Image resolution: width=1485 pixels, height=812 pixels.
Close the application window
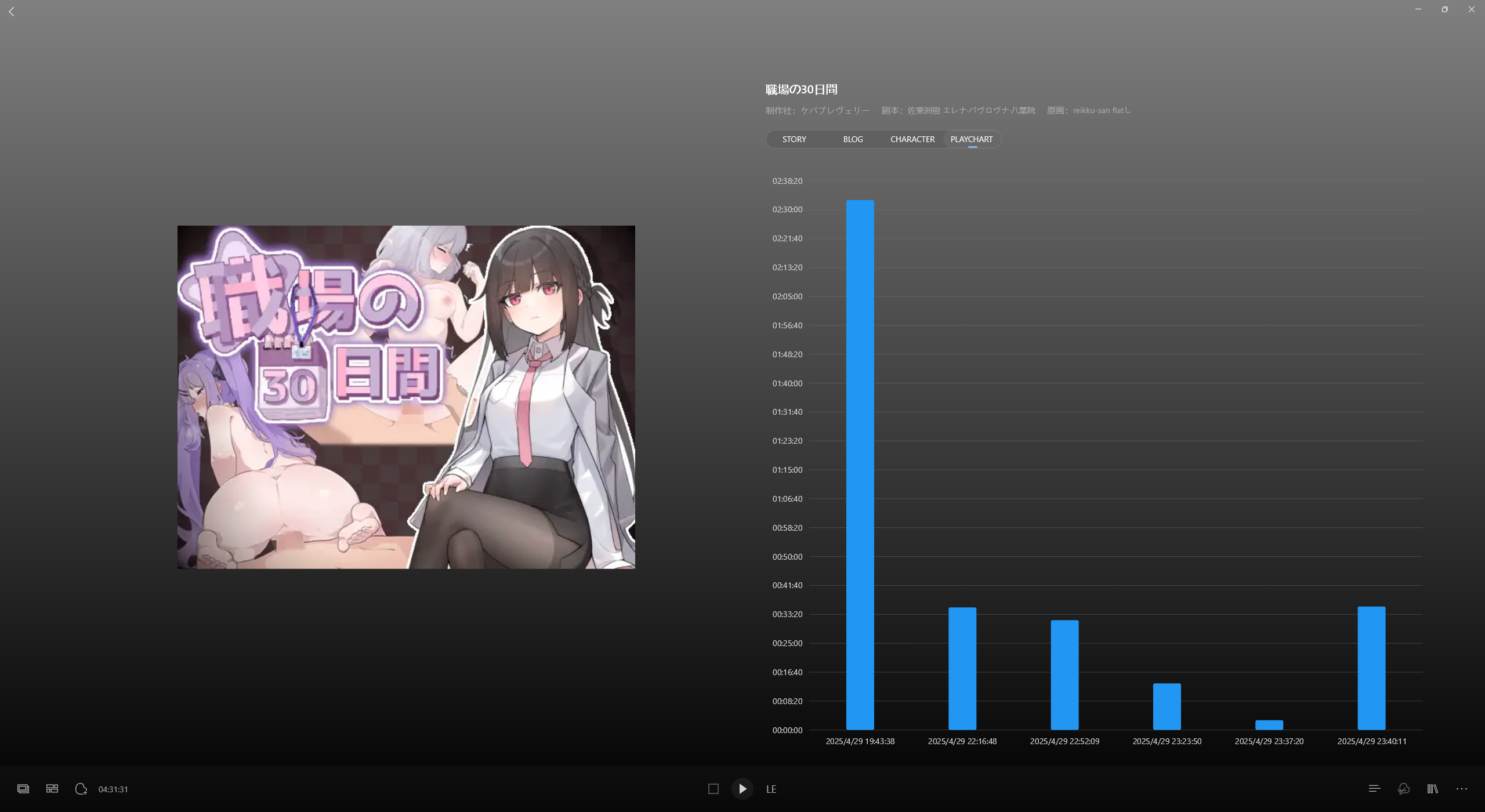coord(1472,9)
